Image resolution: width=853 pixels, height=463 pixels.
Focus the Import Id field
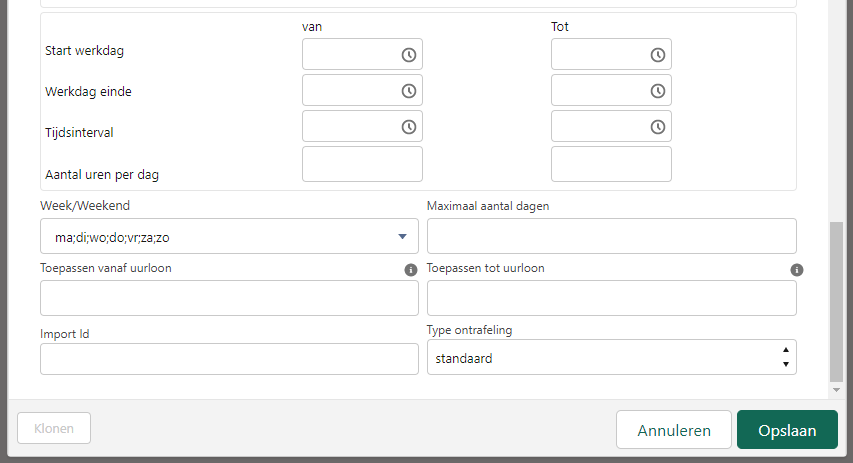229,359
